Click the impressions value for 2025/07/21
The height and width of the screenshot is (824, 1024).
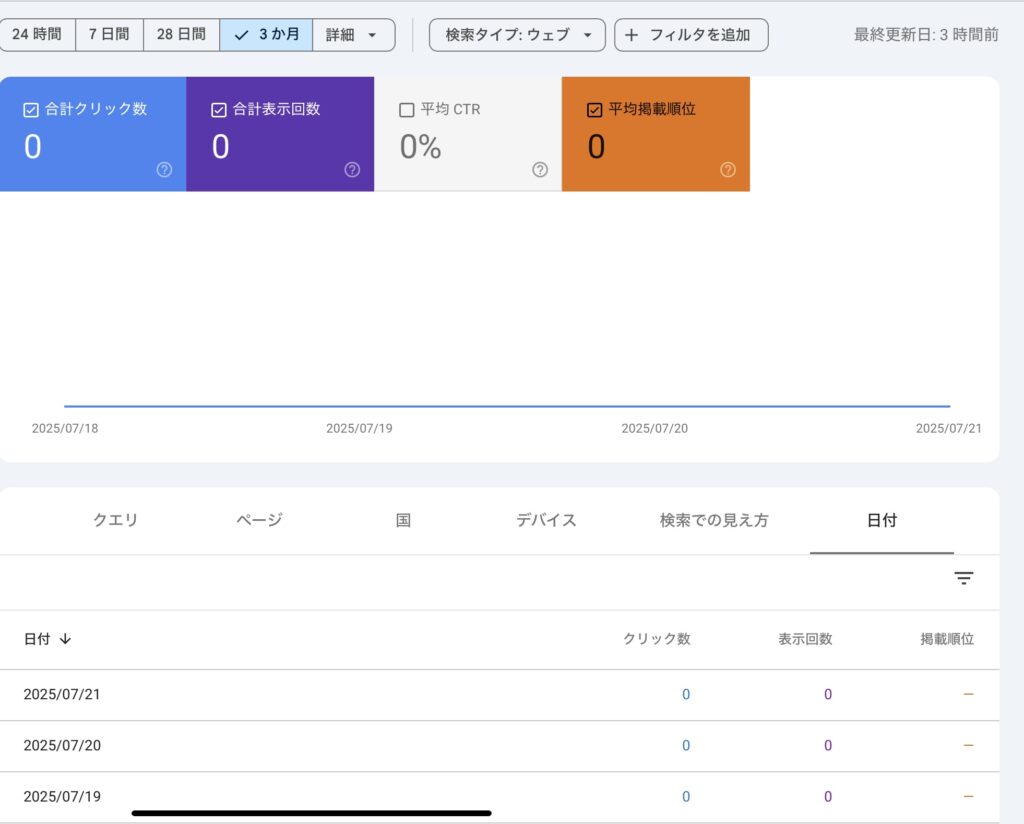point(828,694)
